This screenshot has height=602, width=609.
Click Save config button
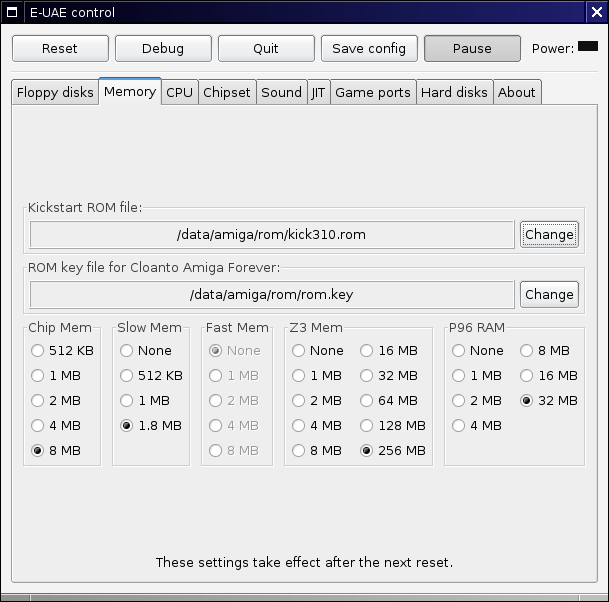pyautogui.click(x=369, y=48)
